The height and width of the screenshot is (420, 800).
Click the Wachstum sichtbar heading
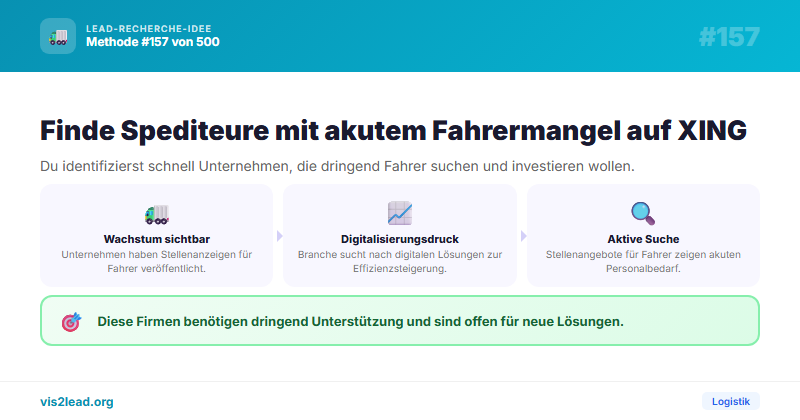157,239
